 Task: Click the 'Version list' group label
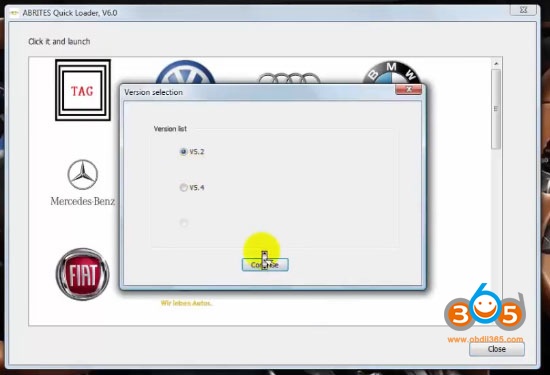point(170,129)
